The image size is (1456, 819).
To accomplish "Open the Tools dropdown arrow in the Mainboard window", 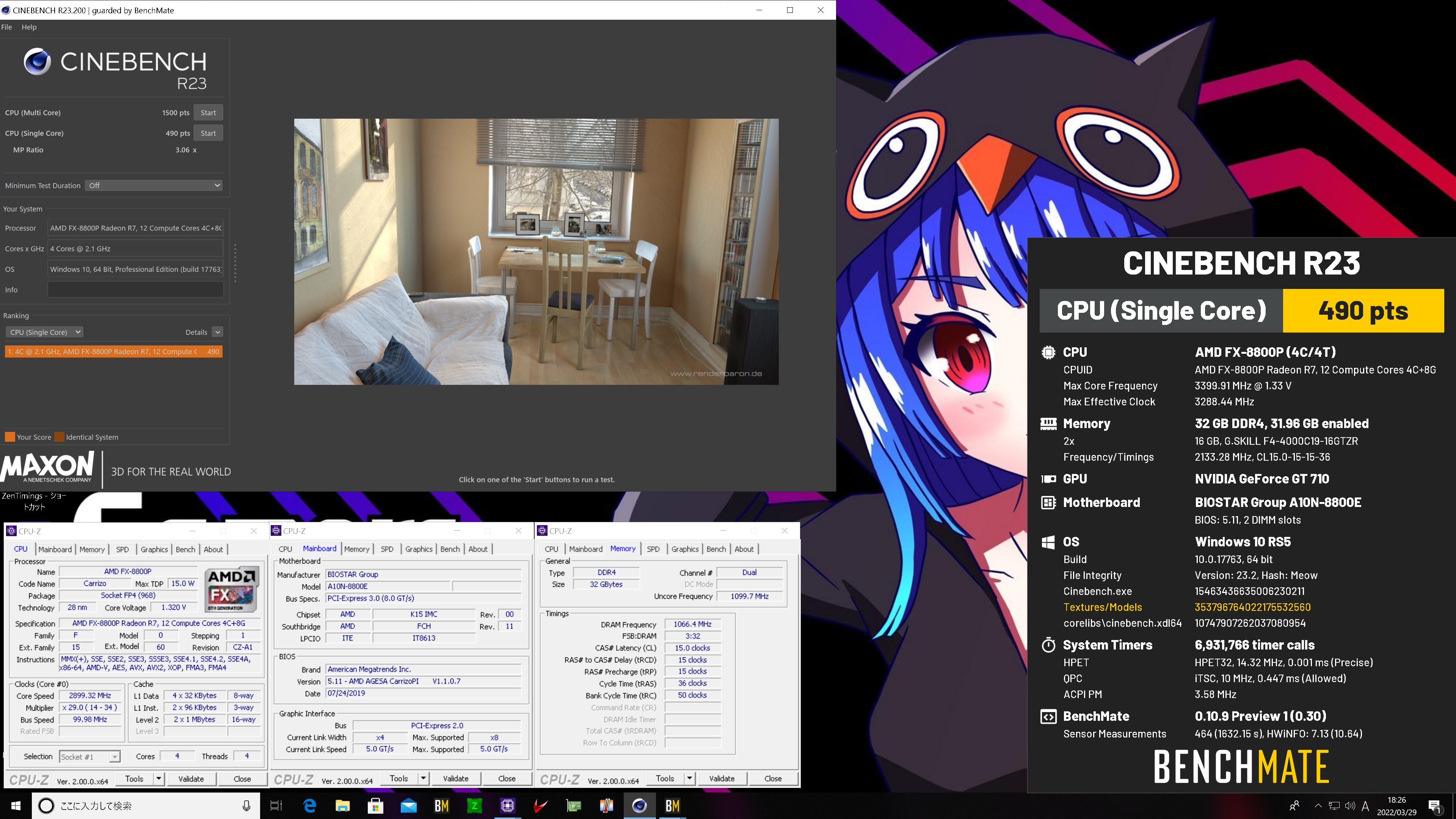I will coord(424,778).
